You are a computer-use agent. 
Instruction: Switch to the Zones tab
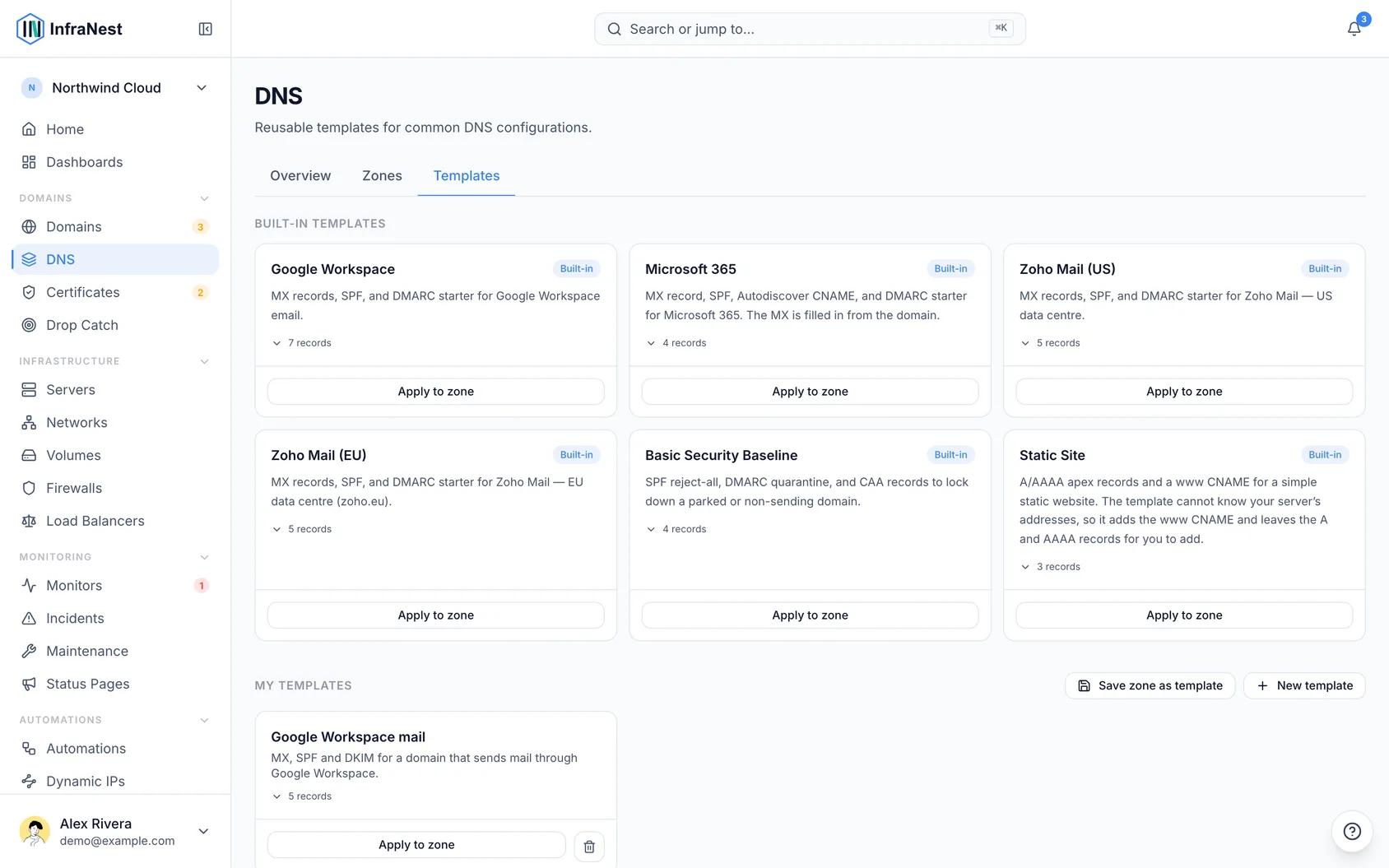(x=382, y=176)
